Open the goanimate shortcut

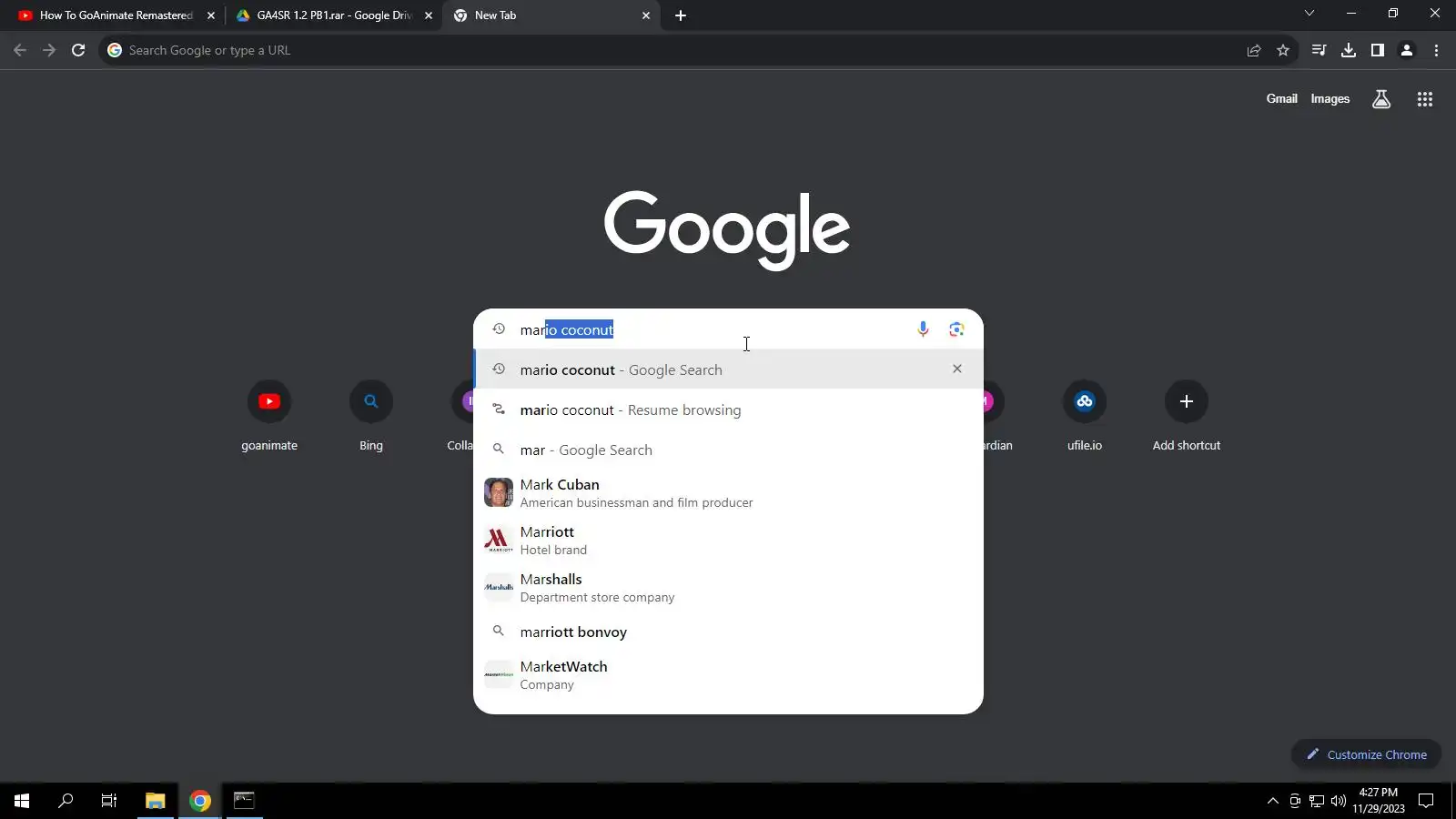269,417
